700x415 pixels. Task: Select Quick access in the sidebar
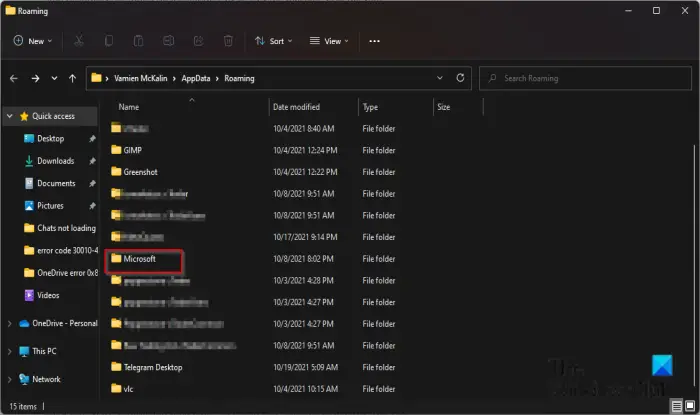[53, 116]
